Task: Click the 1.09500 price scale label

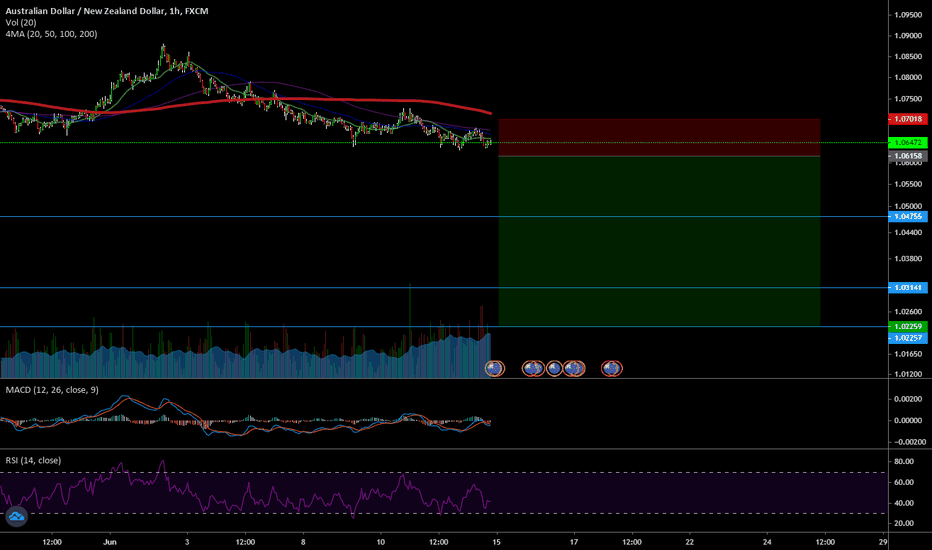Action: 908,15
